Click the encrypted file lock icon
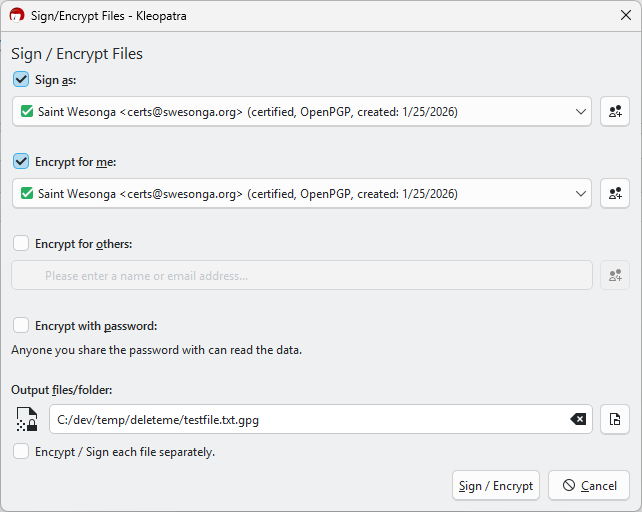Viewport: 642px width, 512px height. (27, 419)
